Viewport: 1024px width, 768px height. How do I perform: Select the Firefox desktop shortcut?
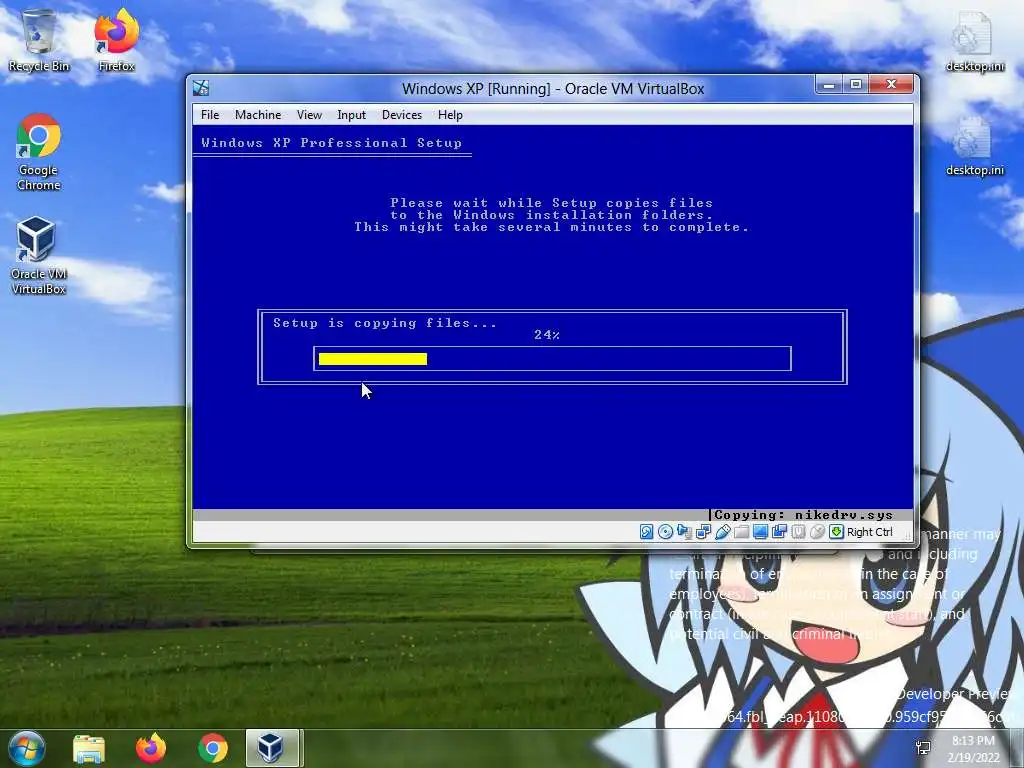coord(116,40)
